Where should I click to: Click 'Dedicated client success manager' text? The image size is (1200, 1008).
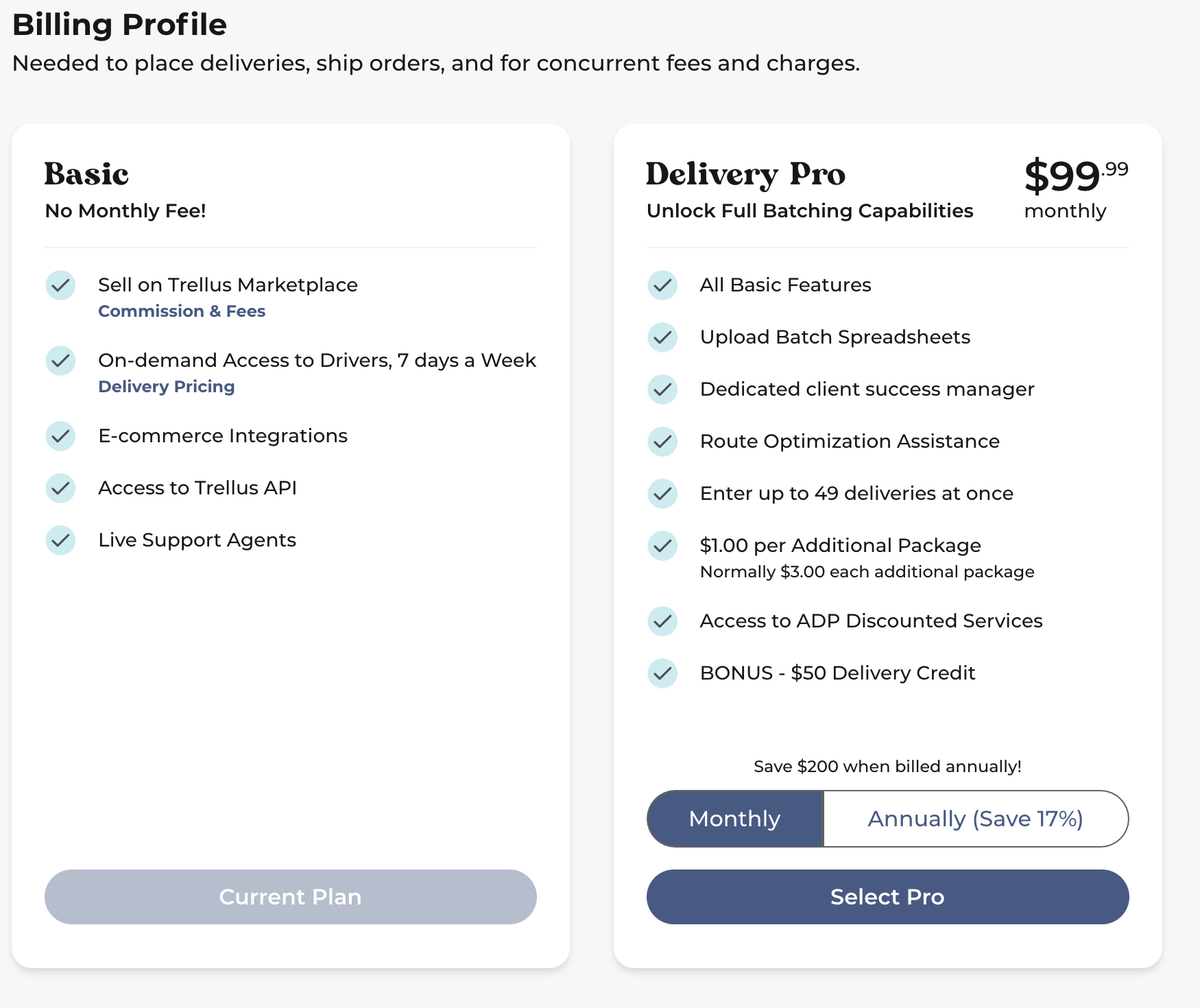pos(867,389)
